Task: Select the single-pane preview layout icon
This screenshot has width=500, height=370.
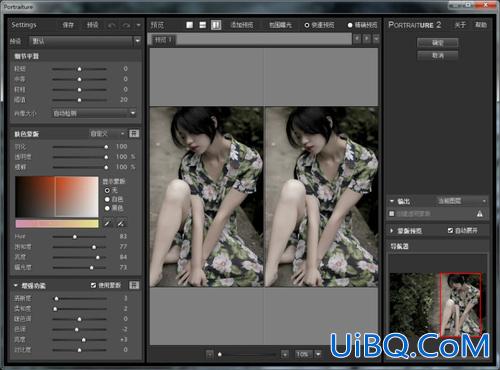Action: (189, 25)
